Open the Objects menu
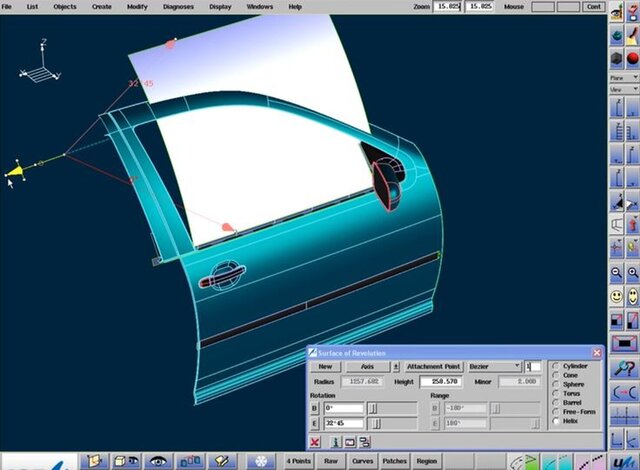Viewport: 640px width, 470px height. (65, 7)
